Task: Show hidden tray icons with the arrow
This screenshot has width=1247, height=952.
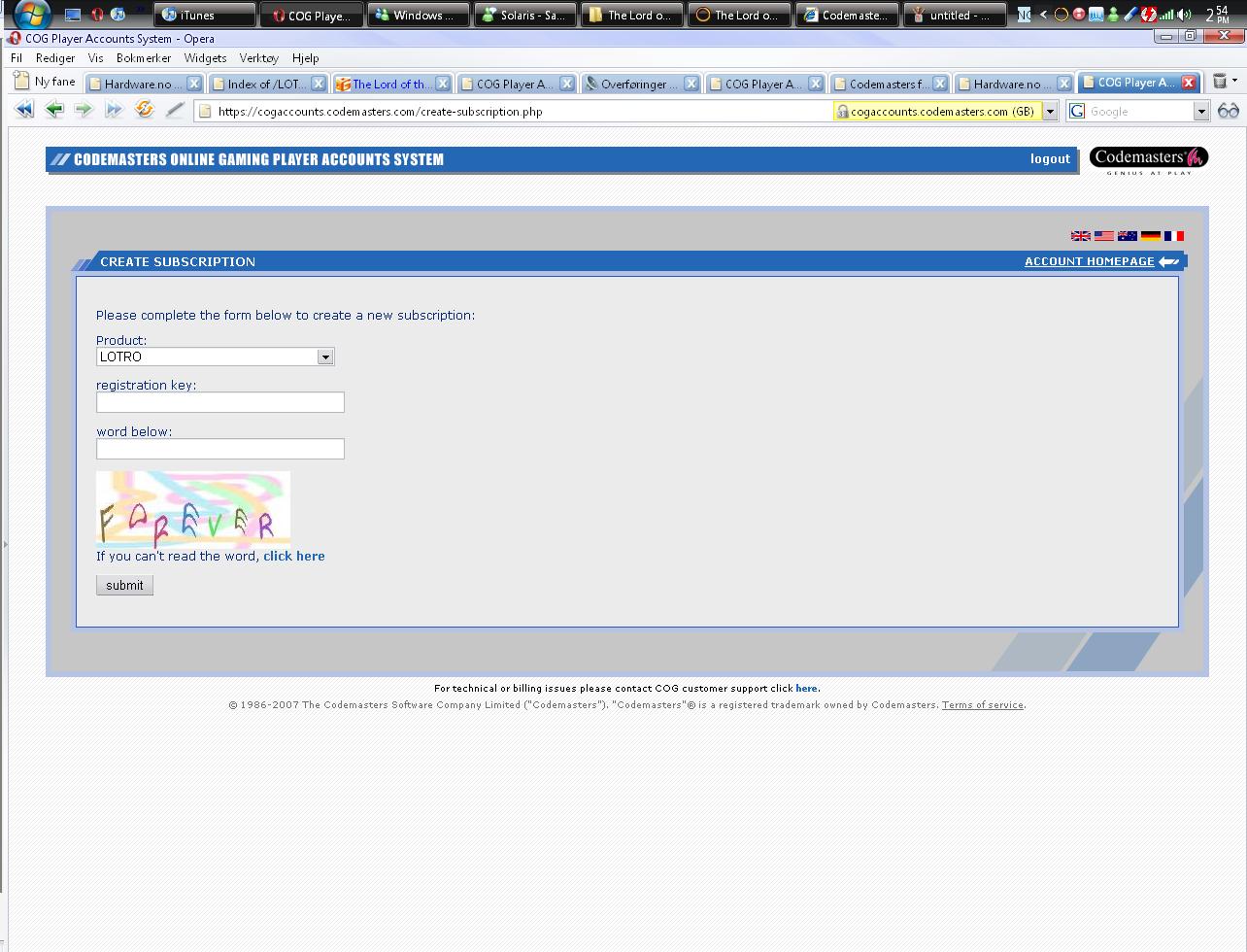Action: [1043, 15]
